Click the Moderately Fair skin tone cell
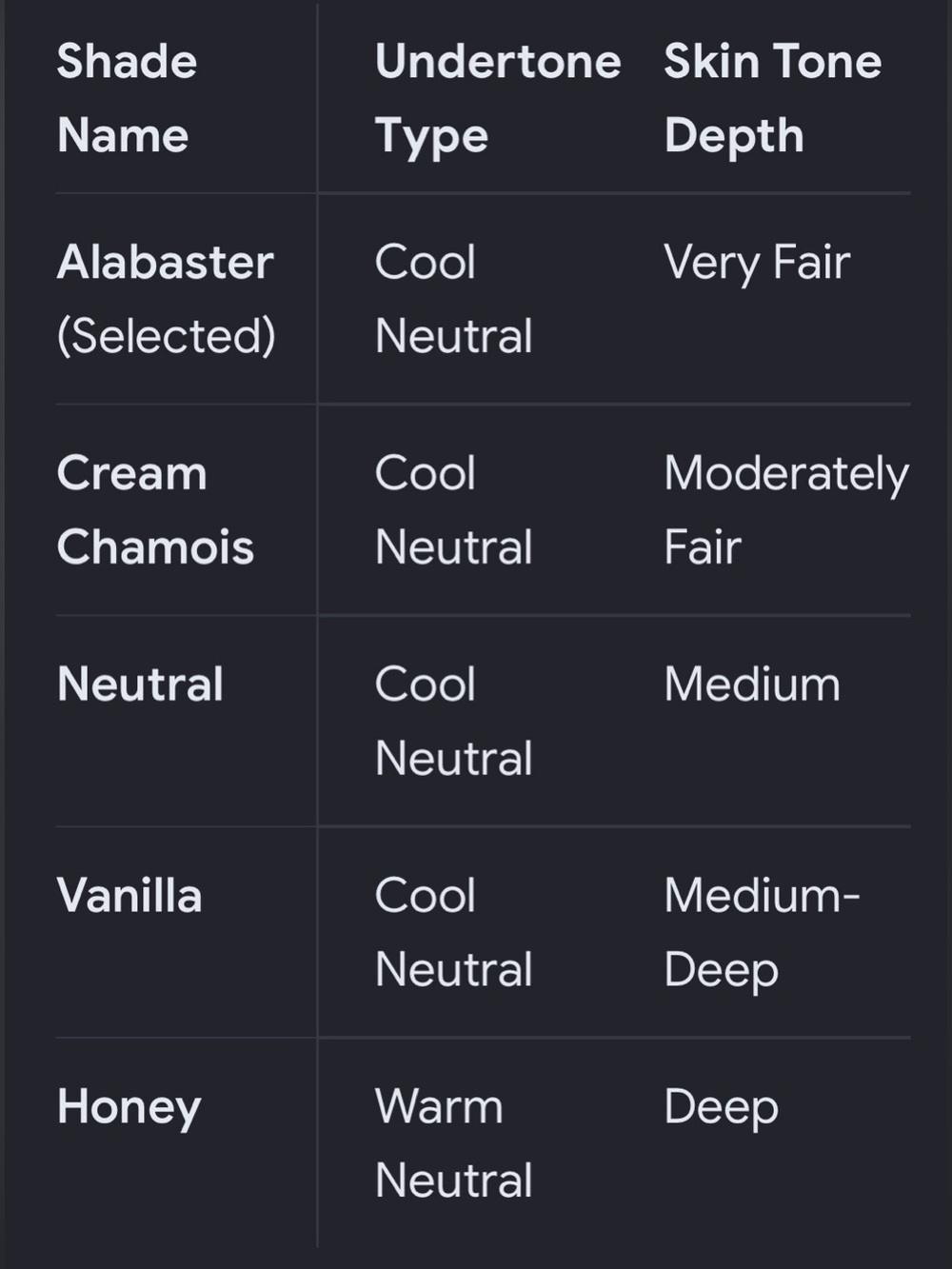952x1269 pixels. 786,510
